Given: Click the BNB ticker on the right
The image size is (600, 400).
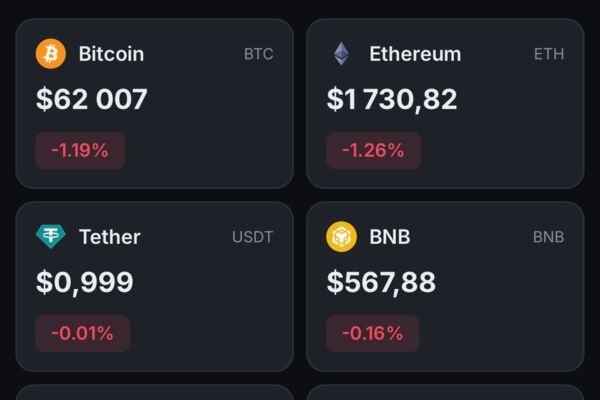Looking at the screenshot, I should coord(549,237).
